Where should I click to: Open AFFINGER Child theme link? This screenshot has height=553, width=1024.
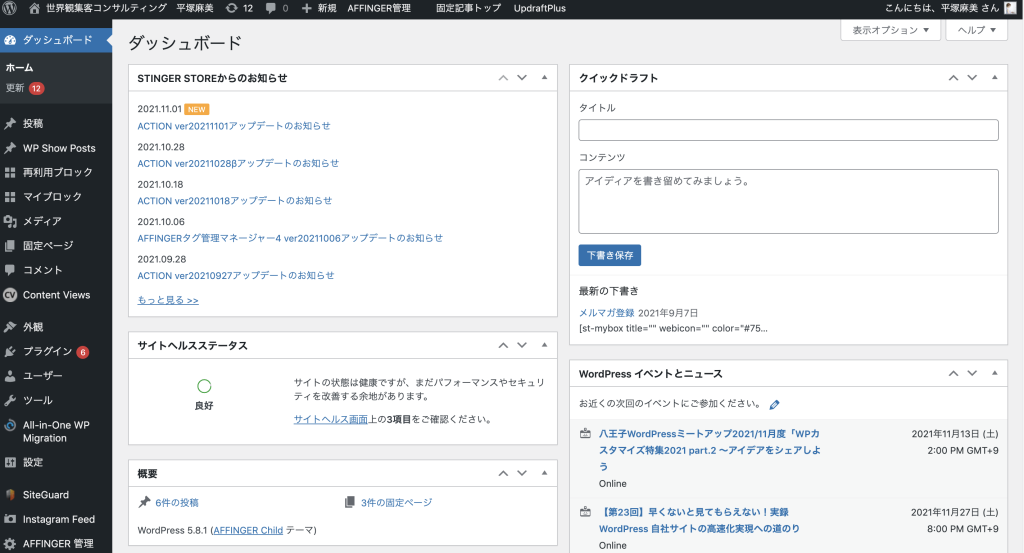click(x=248, y=530)
